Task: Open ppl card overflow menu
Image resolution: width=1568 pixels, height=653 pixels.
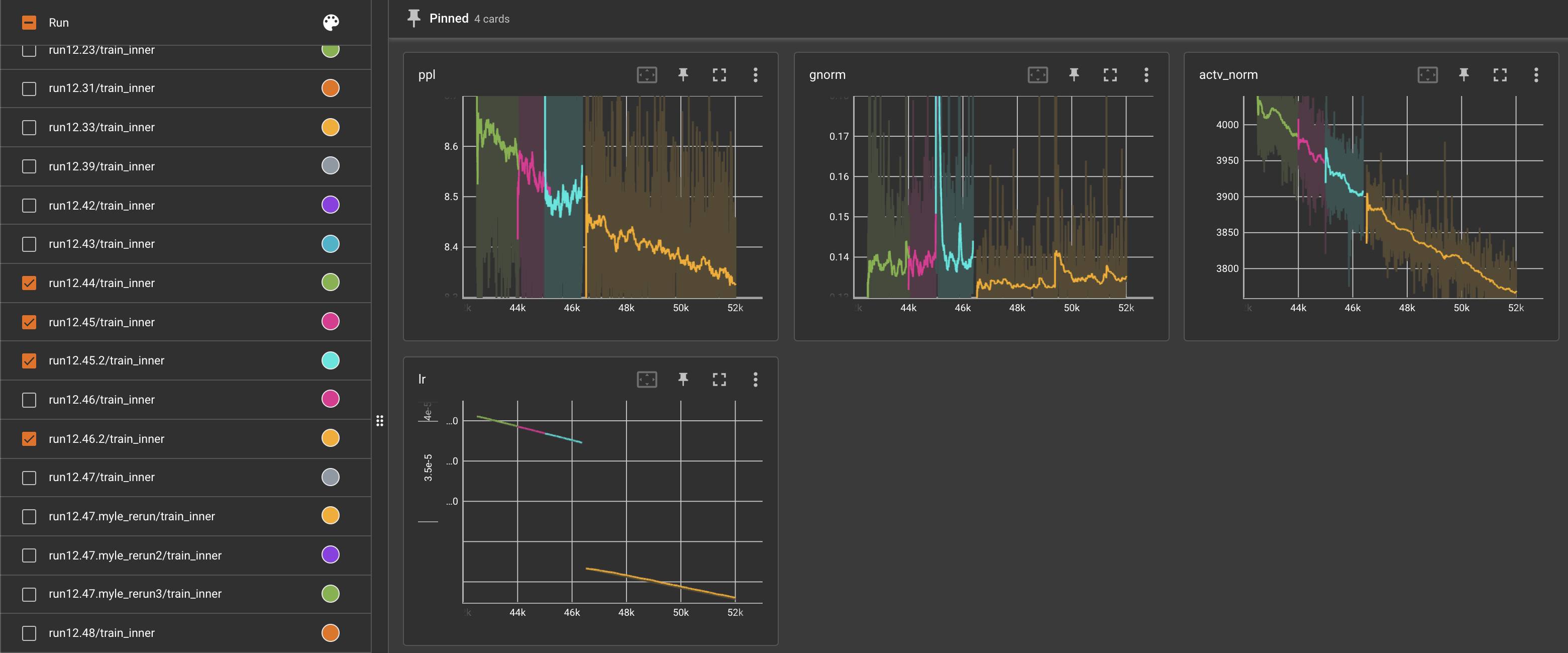Action: [756, 75]
